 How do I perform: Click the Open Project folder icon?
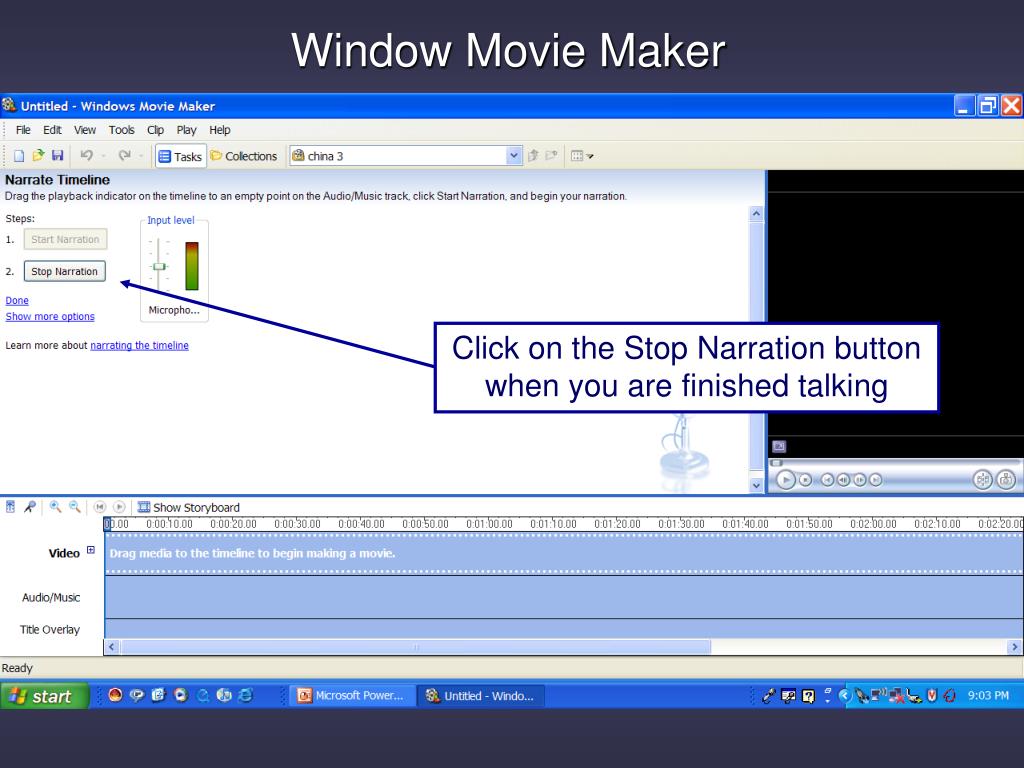pyautogui.click(x=38, y=155)
